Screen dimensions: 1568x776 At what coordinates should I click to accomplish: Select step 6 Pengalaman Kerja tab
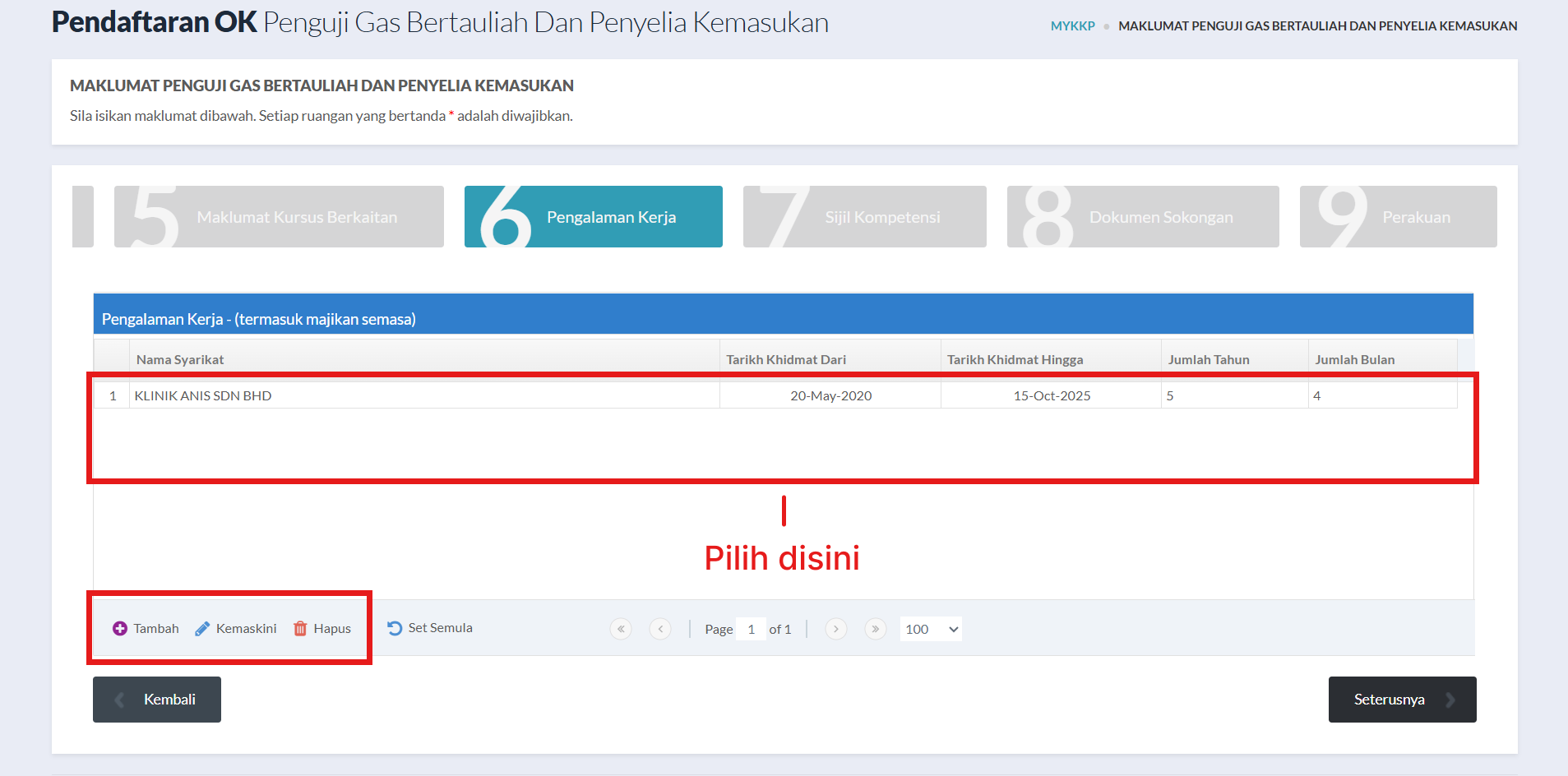(593, 217)
